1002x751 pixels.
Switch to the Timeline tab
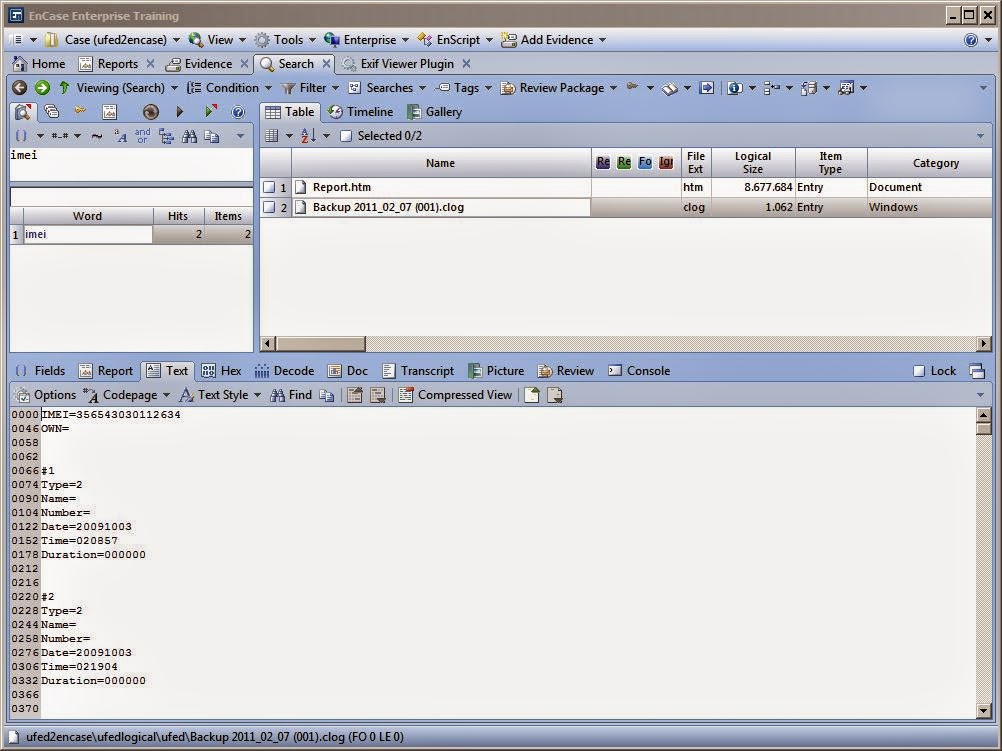click(x=361, y=111)
